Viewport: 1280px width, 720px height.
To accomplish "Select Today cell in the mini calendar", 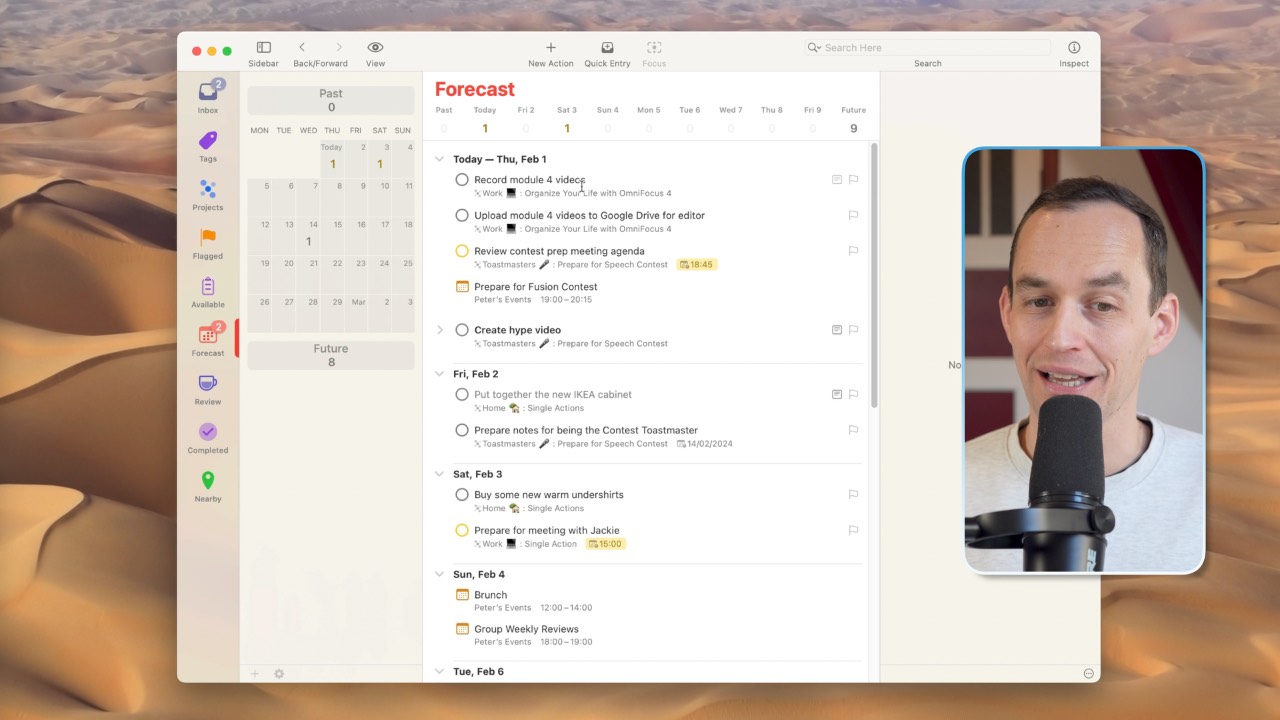I will [x=332, y=157].
